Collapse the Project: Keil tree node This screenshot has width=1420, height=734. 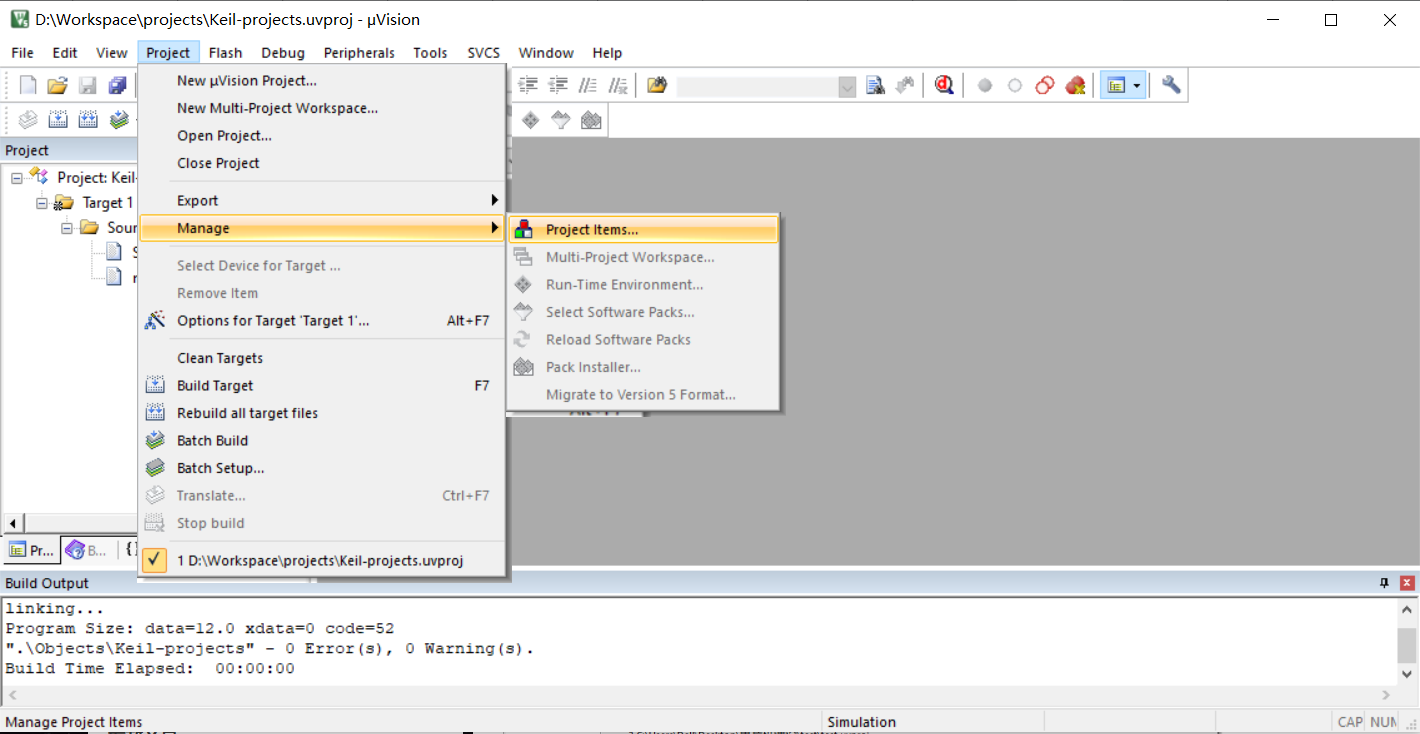tap(17, 177)
